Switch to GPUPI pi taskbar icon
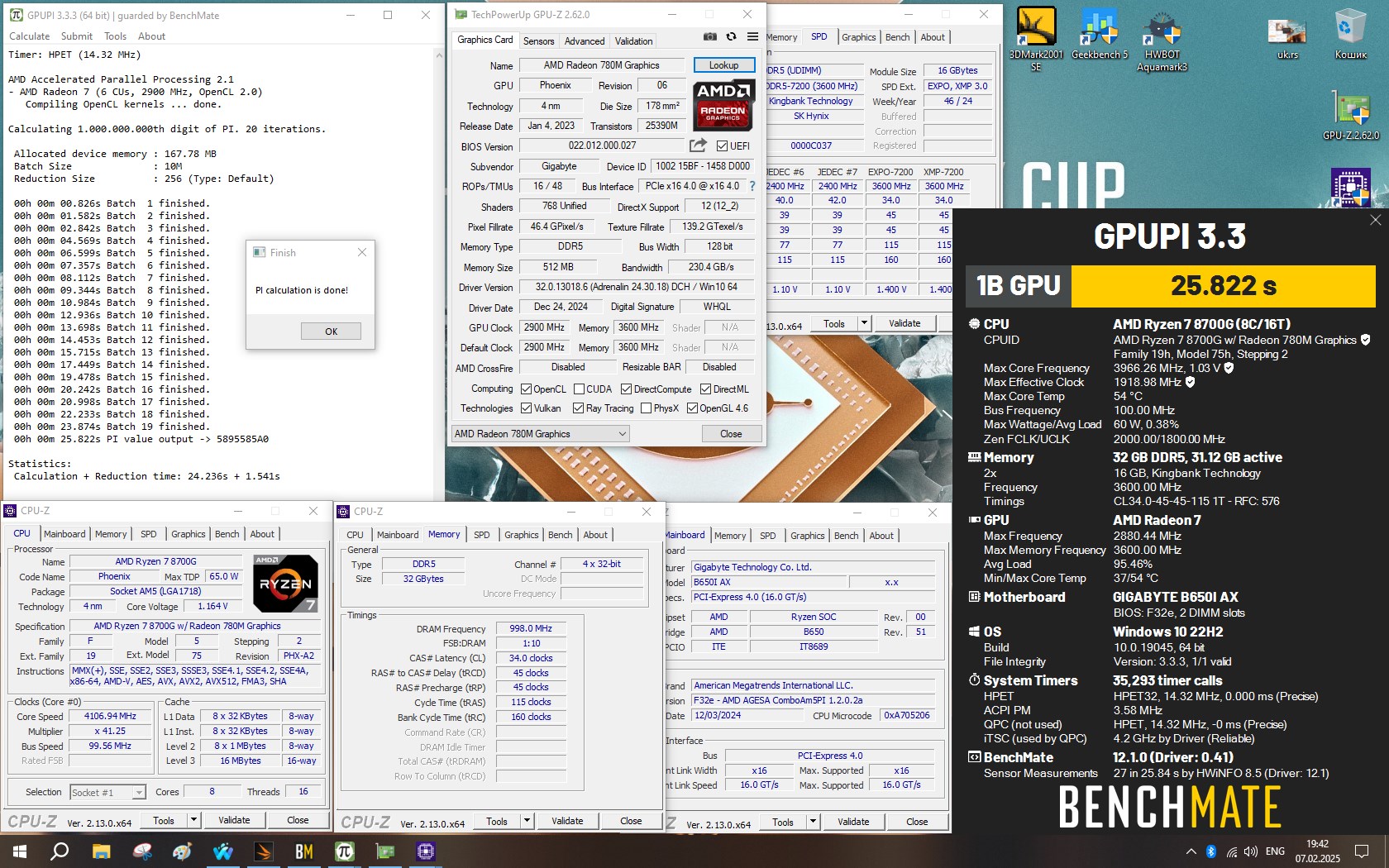Viewport: 1389px width, 868px height. pyautogui.click(x=345, y=851)
